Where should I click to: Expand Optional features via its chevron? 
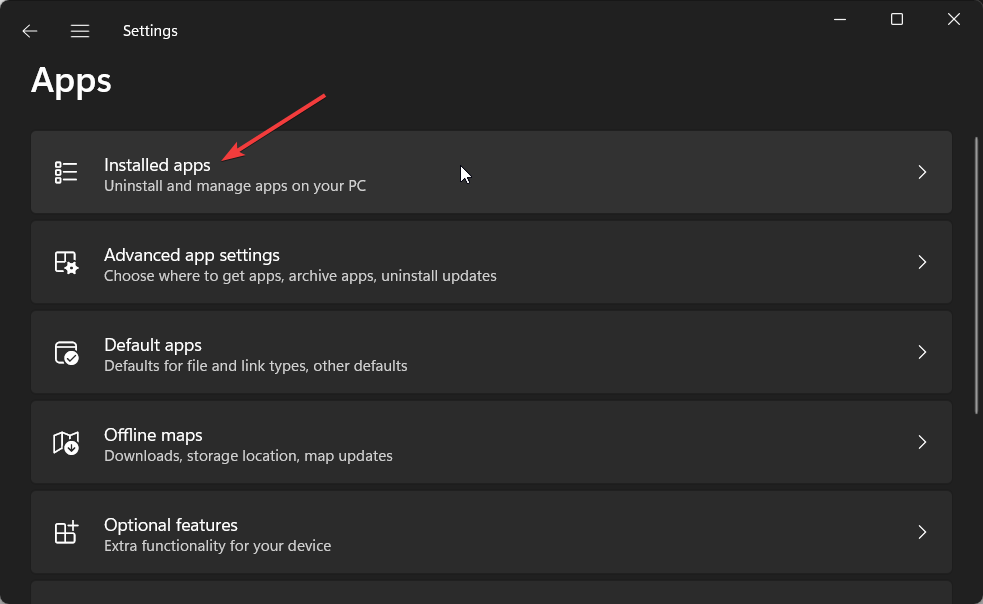tap(922, 532)
